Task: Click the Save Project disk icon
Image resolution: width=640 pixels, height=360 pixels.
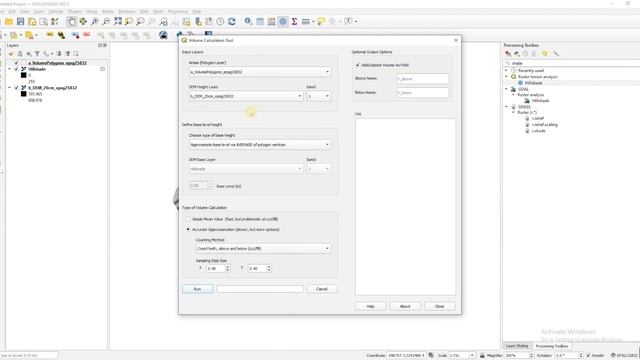Action: click(20, 22)
